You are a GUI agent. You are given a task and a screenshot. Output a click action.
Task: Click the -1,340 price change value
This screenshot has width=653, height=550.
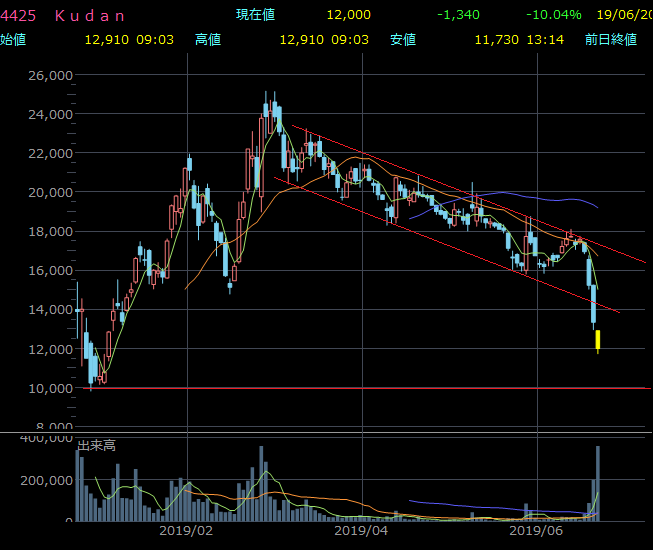pos(459,15)
